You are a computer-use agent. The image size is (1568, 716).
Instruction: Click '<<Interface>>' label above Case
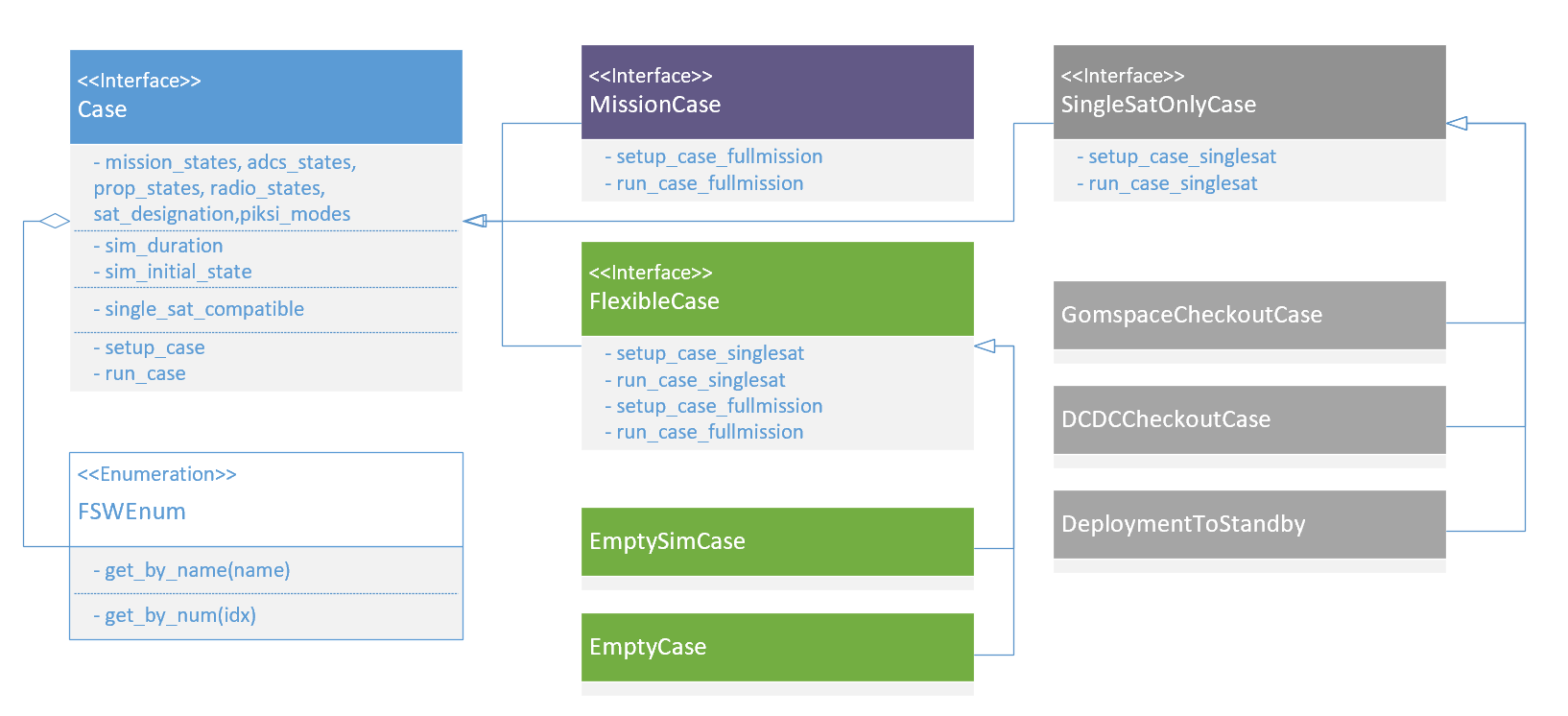point(139,81)
